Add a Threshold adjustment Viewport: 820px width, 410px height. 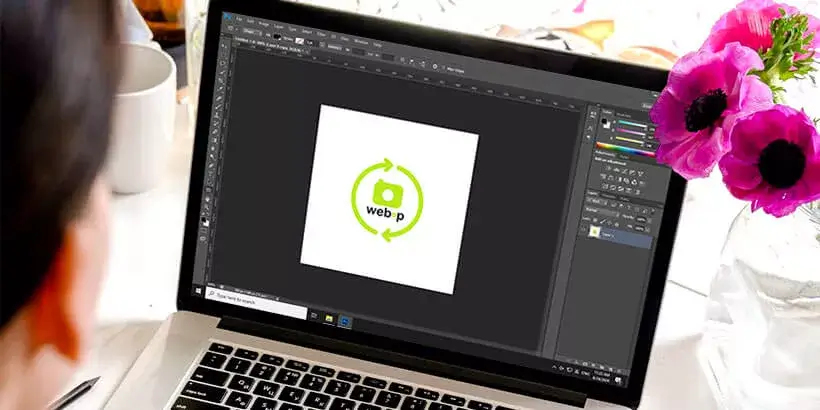(x=621, y=189)
